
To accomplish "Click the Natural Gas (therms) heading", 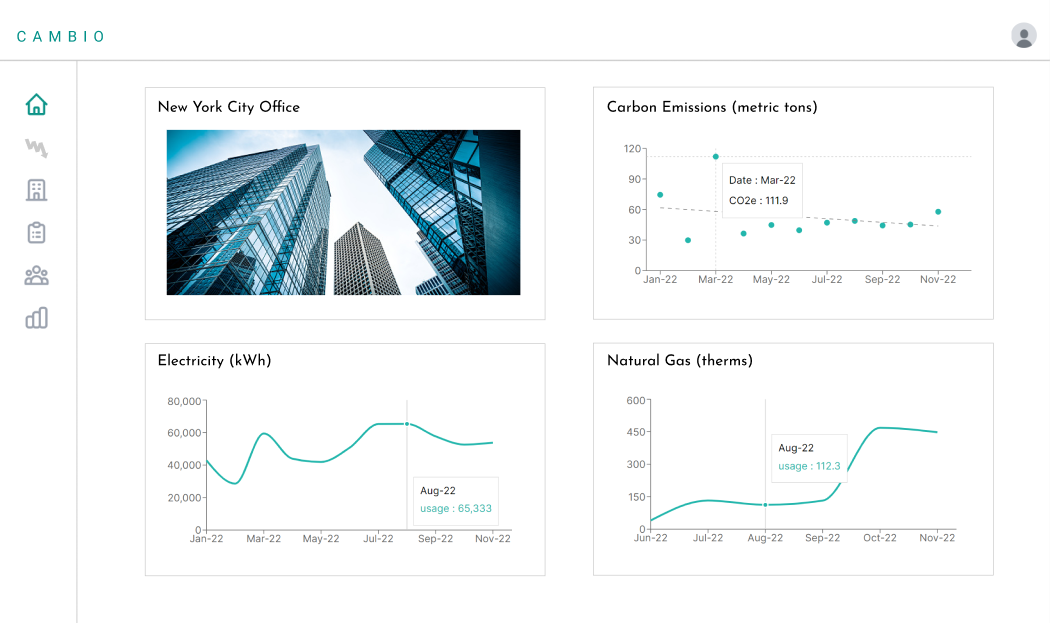I will pyautogui.click(x=680, y=360).
